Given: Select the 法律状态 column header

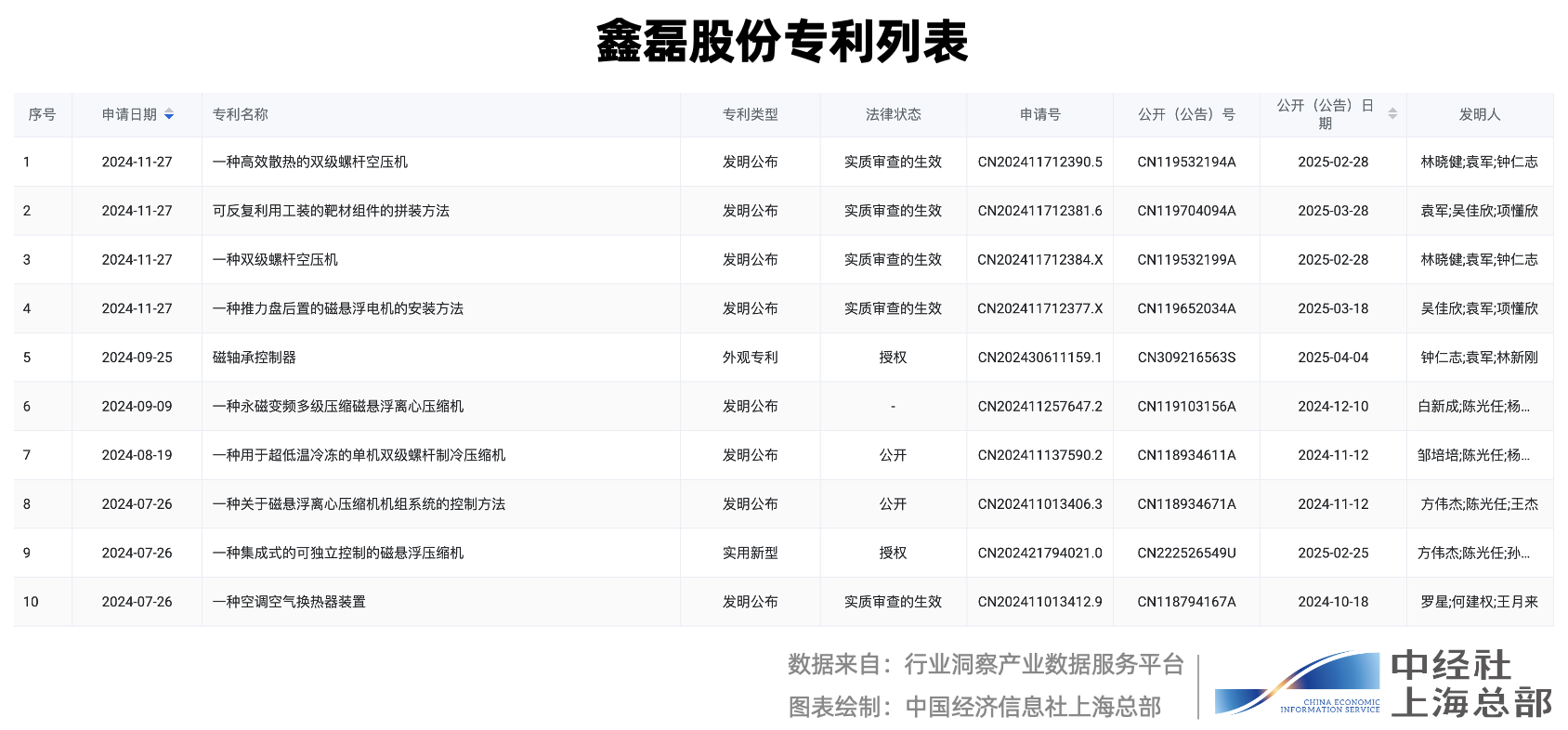Looking at the screenshot, I should pyautogui.click(x=893, y=114).
